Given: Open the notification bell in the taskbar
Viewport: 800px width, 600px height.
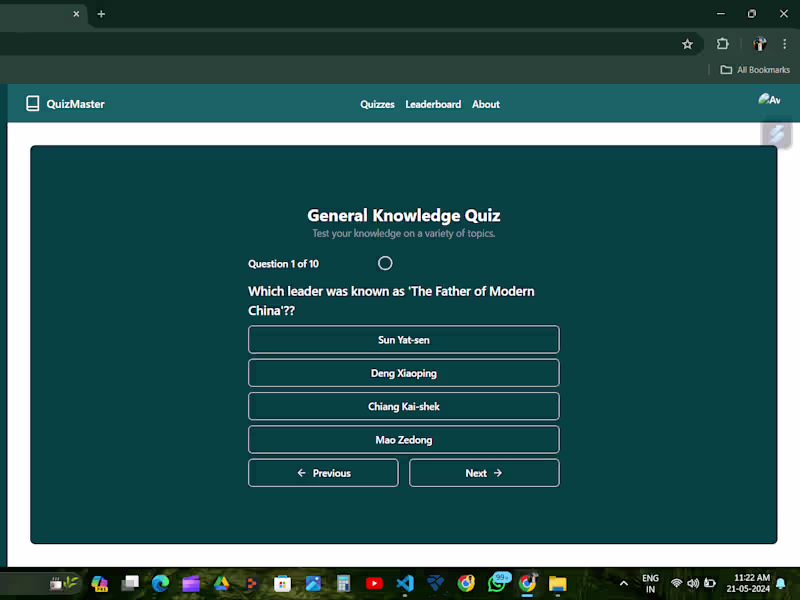Looking at the screenshot, I should [x=781, y=583].
